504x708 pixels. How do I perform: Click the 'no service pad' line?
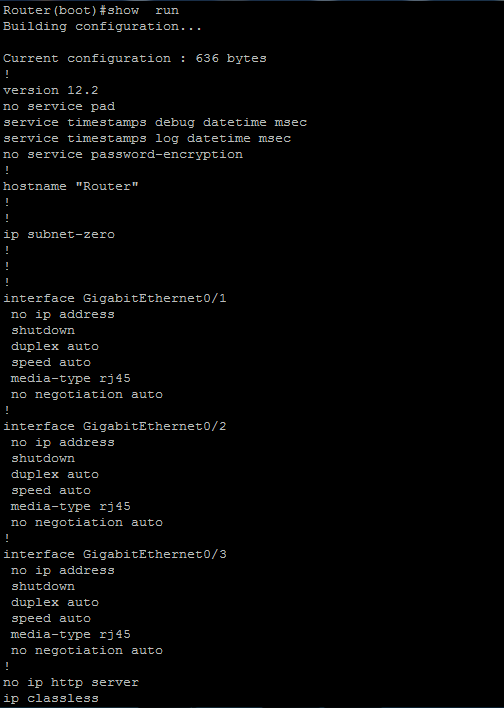coord(59,107)
